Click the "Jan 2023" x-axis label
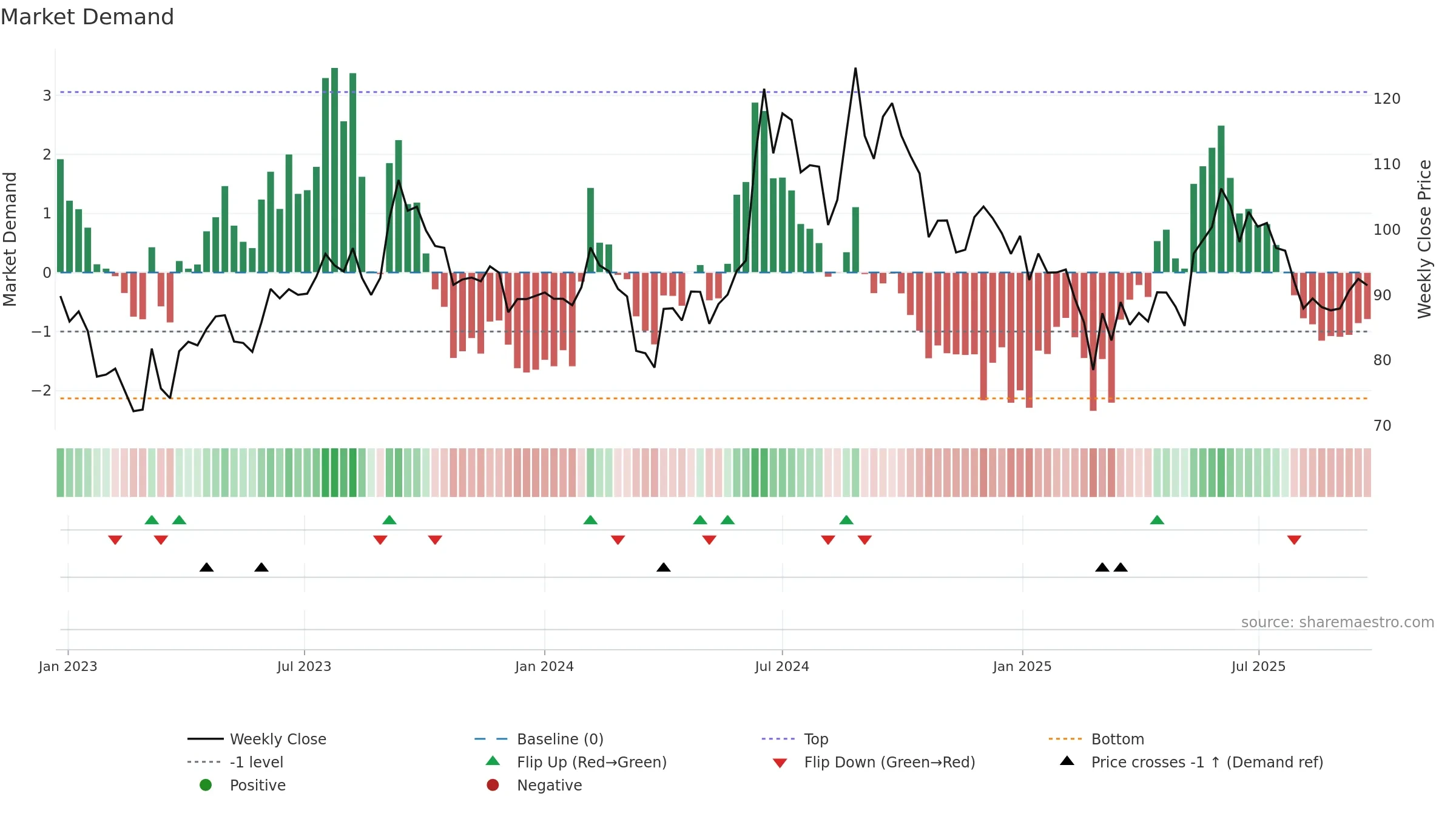This screenshot has width=1456, height=819. click(68, 666)
